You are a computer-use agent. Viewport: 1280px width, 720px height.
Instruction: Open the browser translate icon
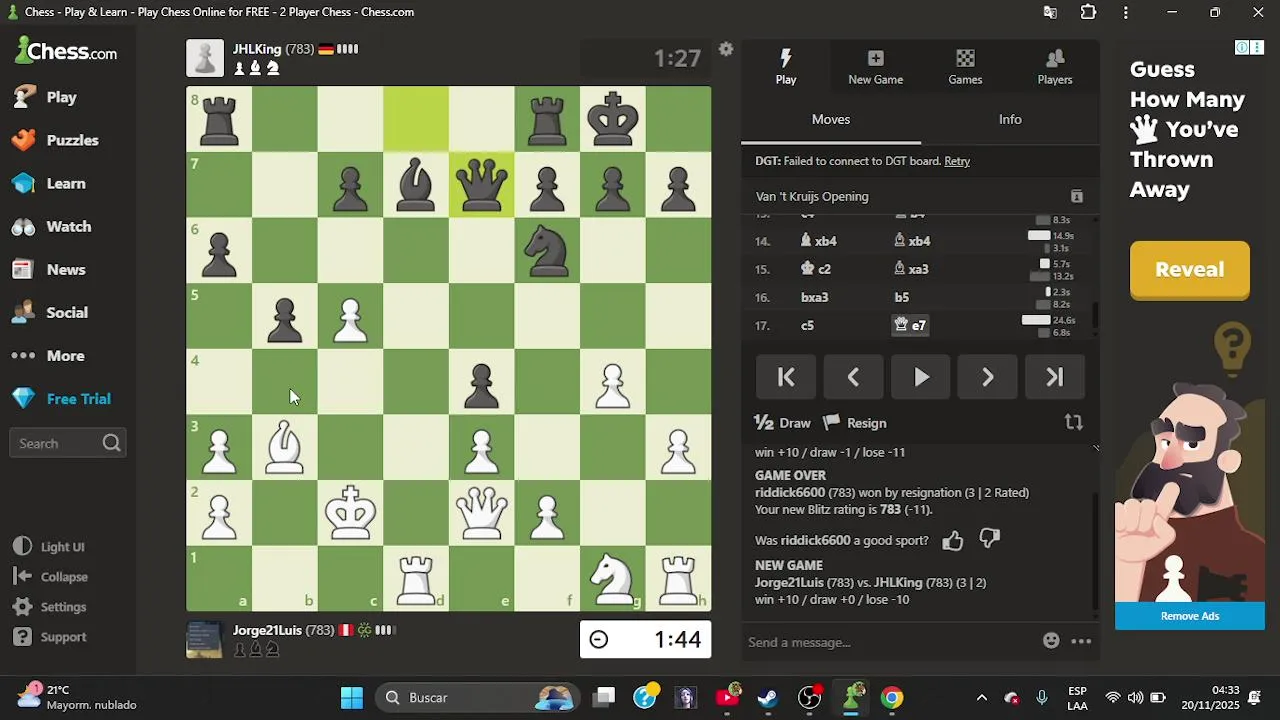click(x=1050, y=12)
